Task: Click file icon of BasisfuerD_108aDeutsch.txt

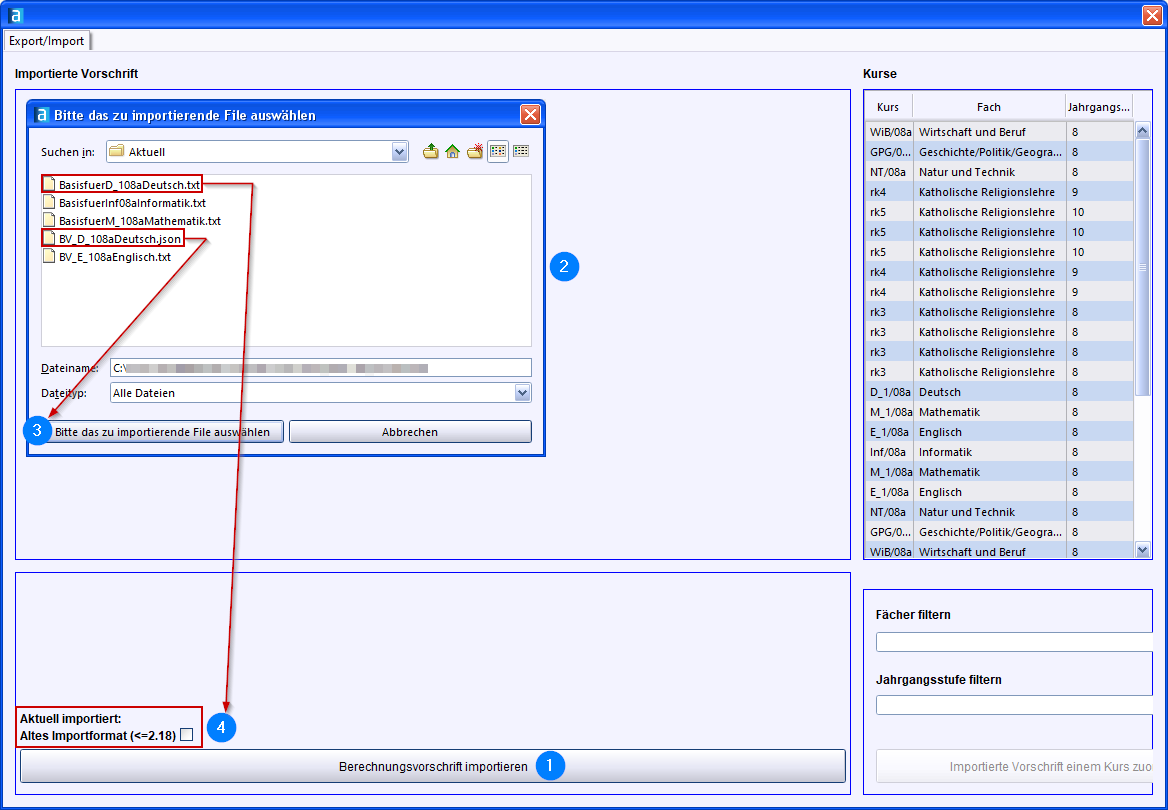Action: [x=49, y=184]
